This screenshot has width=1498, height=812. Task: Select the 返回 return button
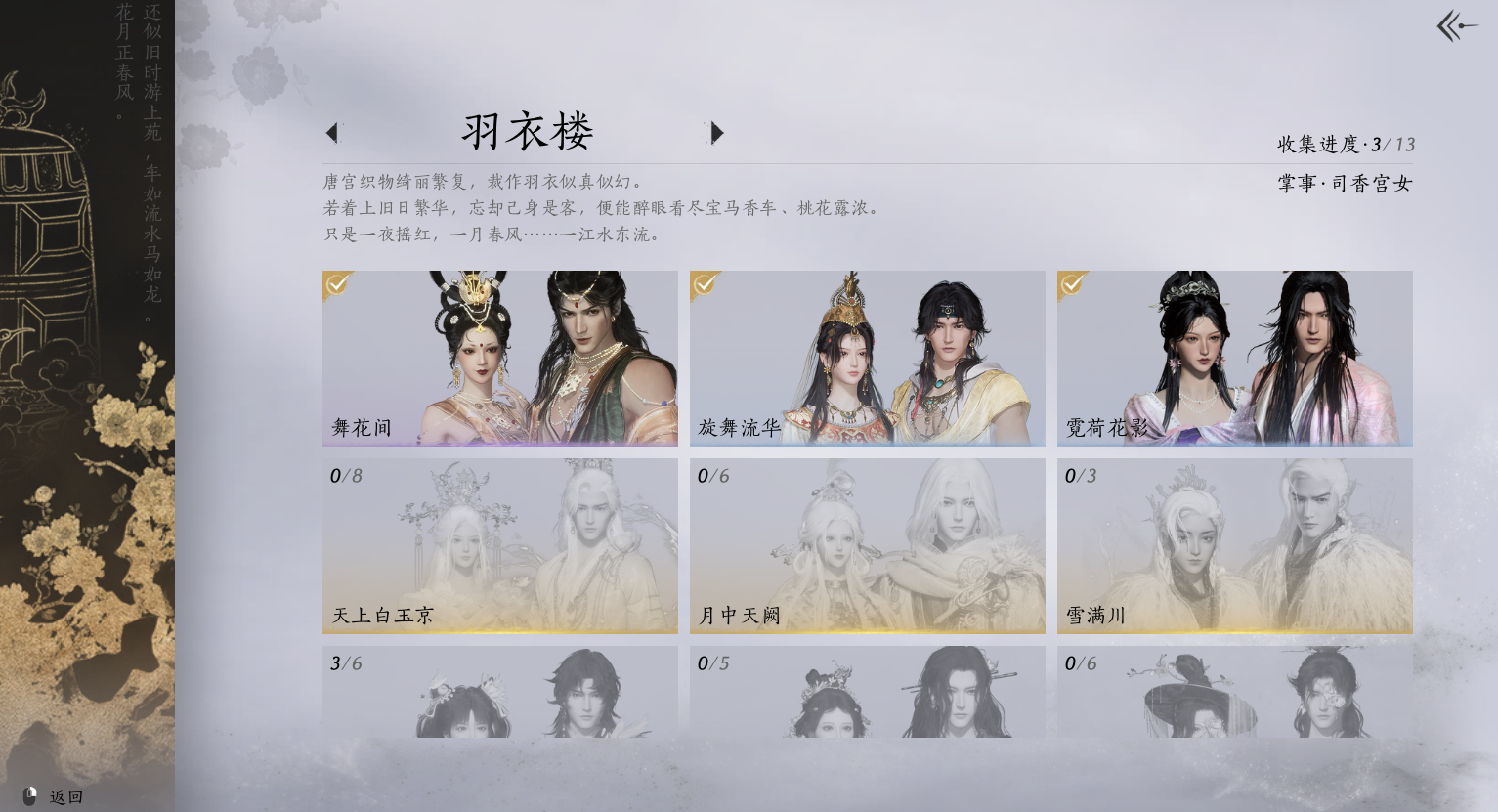66,797
